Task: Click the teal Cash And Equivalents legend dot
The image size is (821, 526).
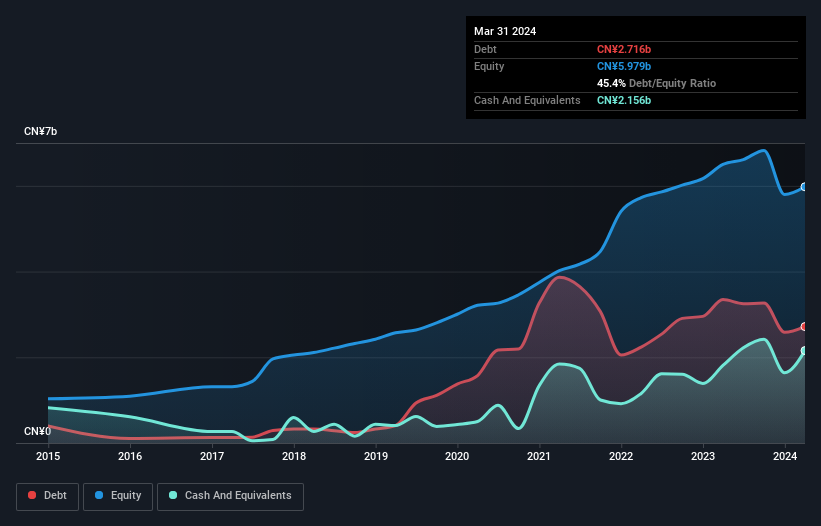Action: coord(173,495)
